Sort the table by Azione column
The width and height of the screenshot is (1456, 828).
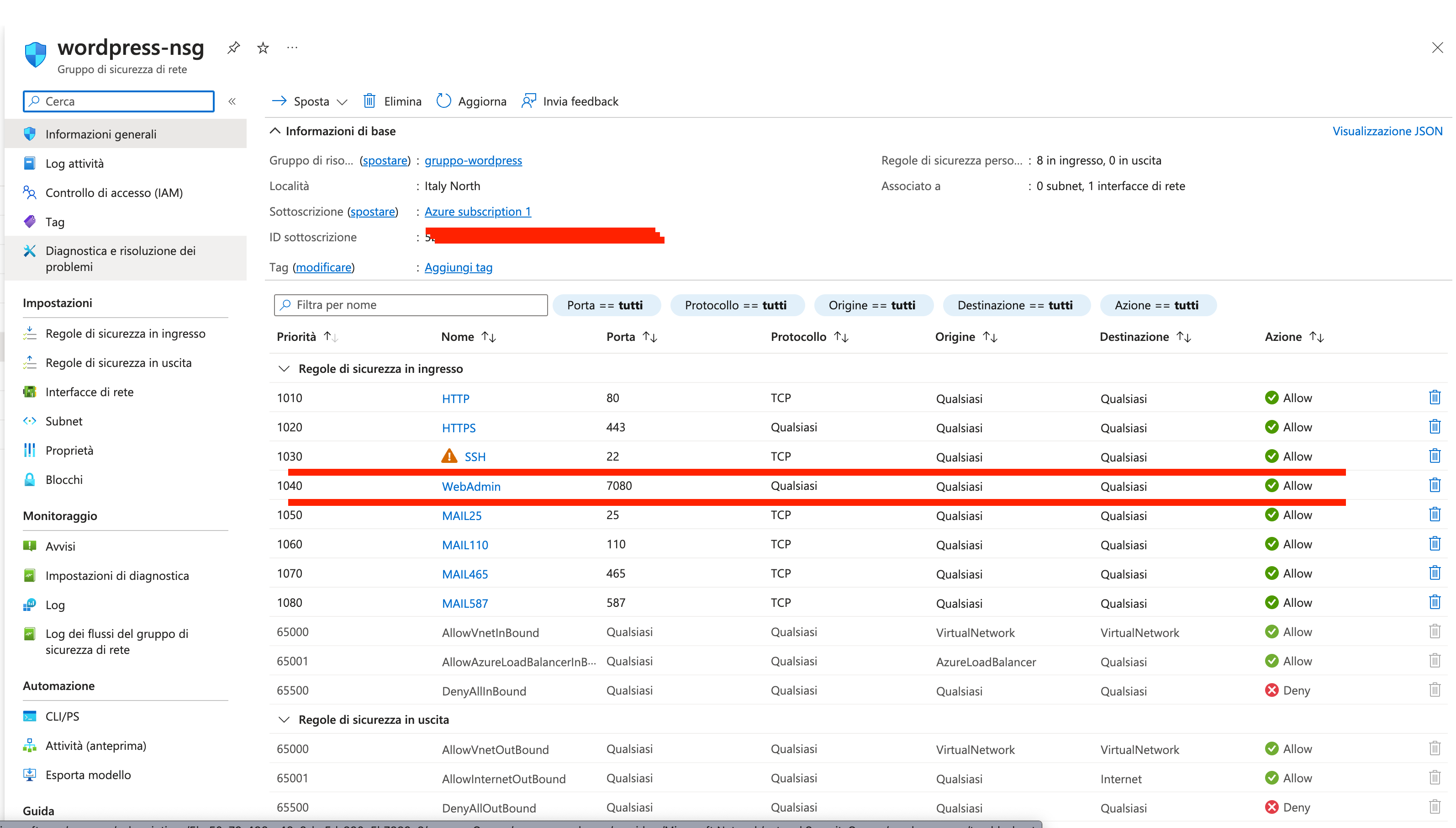[x=1294, y=337]
